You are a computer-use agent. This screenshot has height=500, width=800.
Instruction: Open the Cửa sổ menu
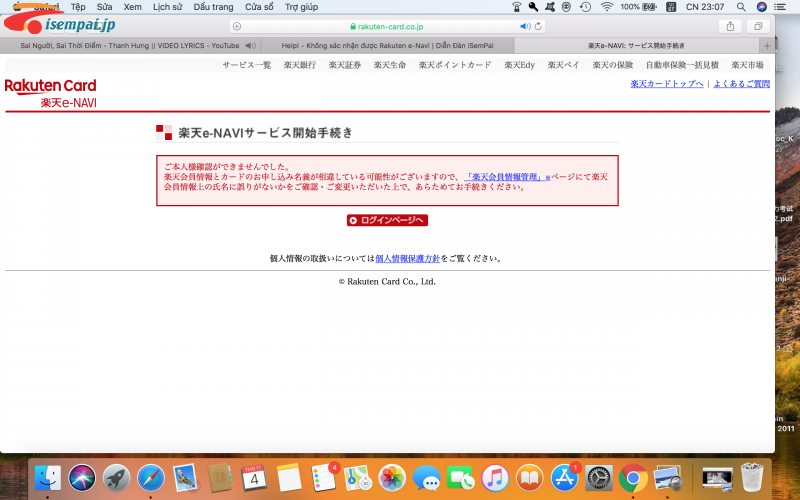(x=259, y=7)
